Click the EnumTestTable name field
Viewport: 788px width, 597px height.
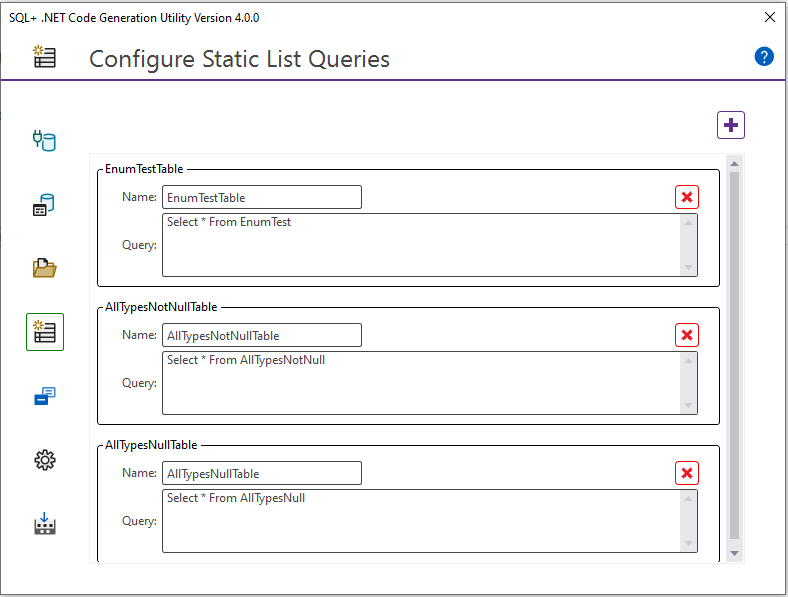click(x=261, y=197)
